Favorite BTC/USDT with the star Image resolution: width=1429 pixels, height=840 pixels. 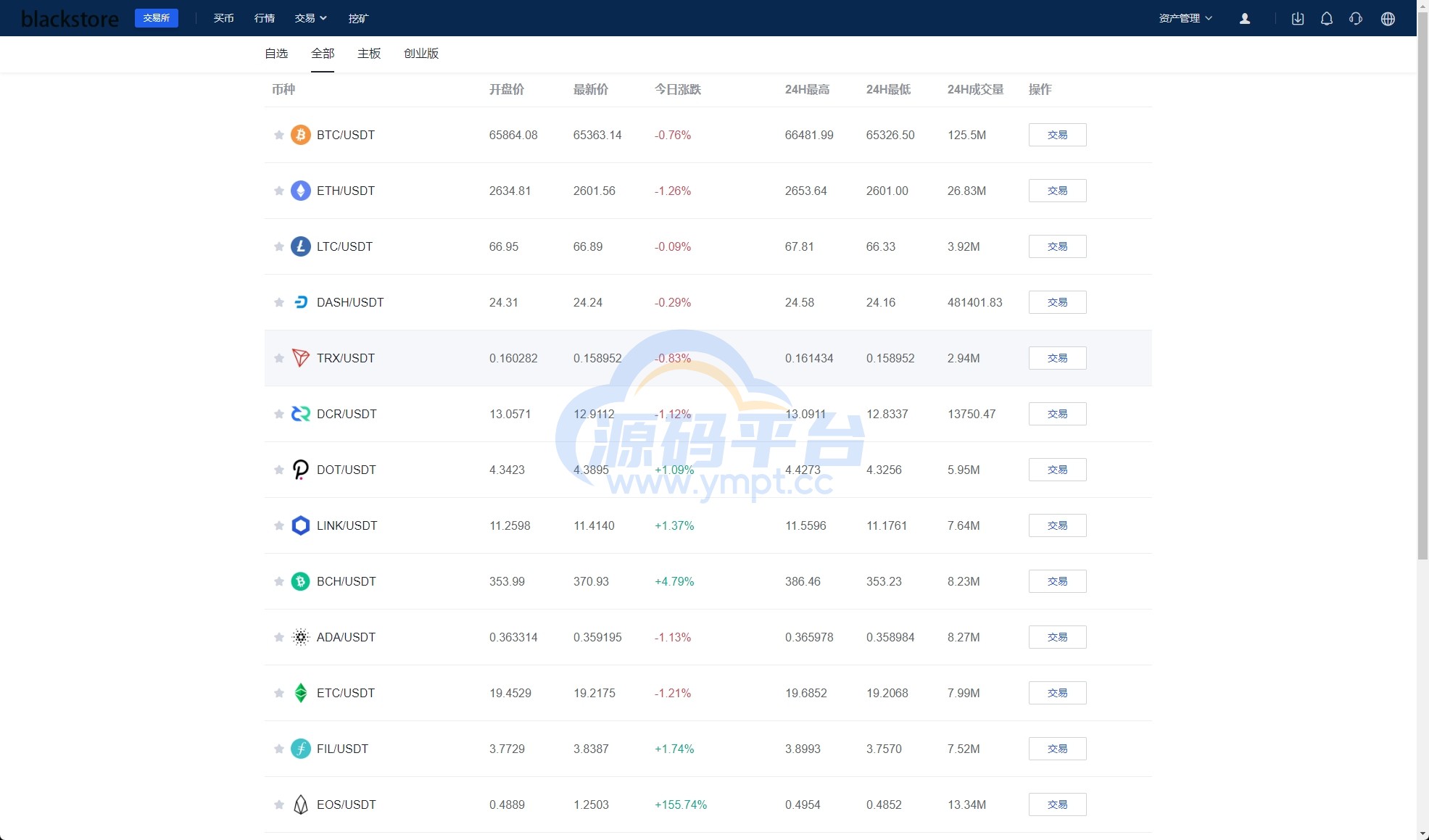click(278, 135)
